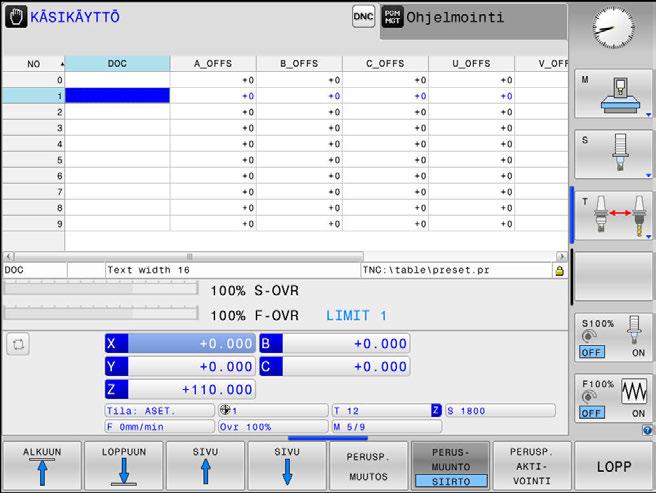
Task: Switch S100% spindle limit to OFF
Action: click(592, 352)
